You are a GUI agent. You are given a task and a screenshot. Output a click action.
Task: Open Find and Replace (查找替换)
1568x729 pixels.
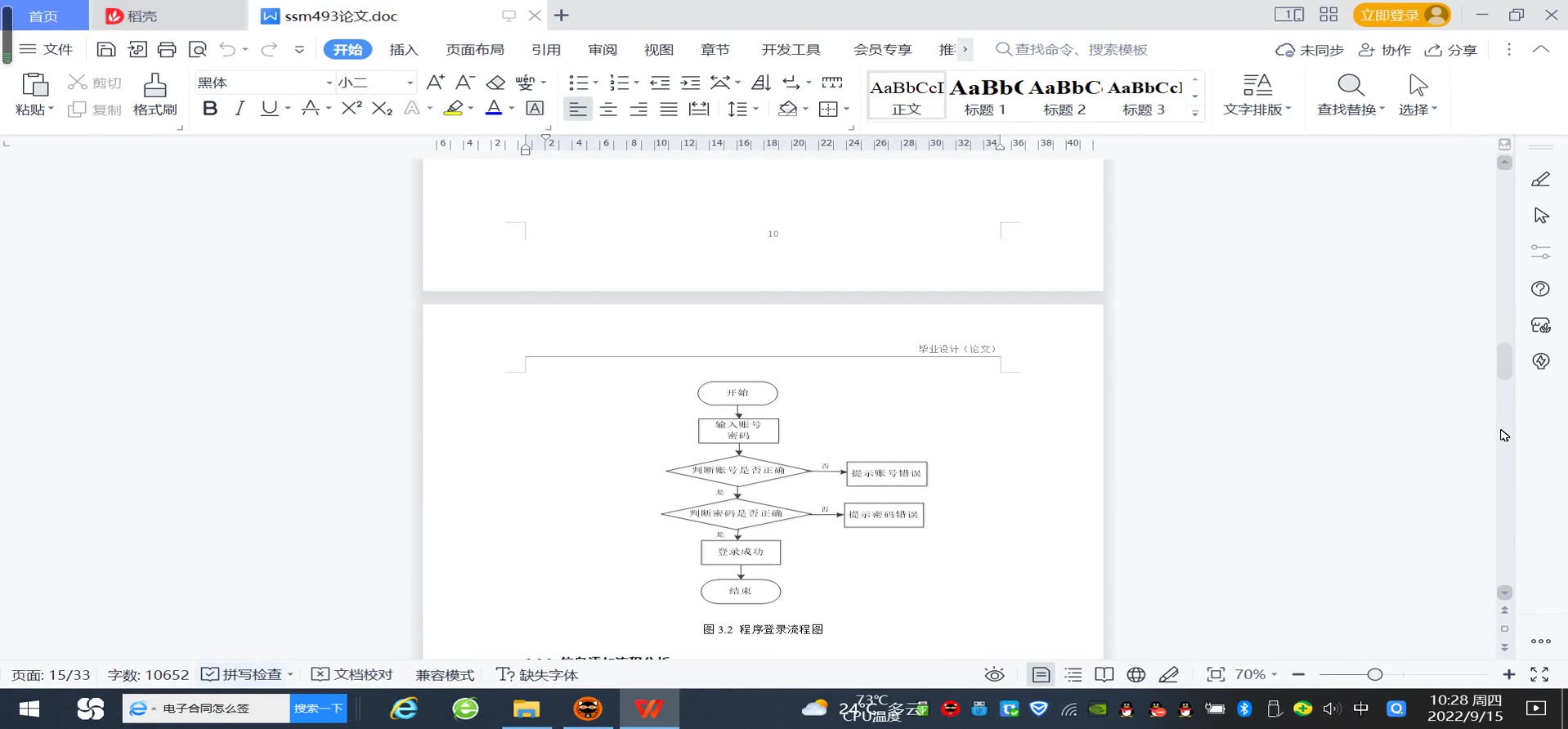pyautogui.click(x=1351, y=95)
